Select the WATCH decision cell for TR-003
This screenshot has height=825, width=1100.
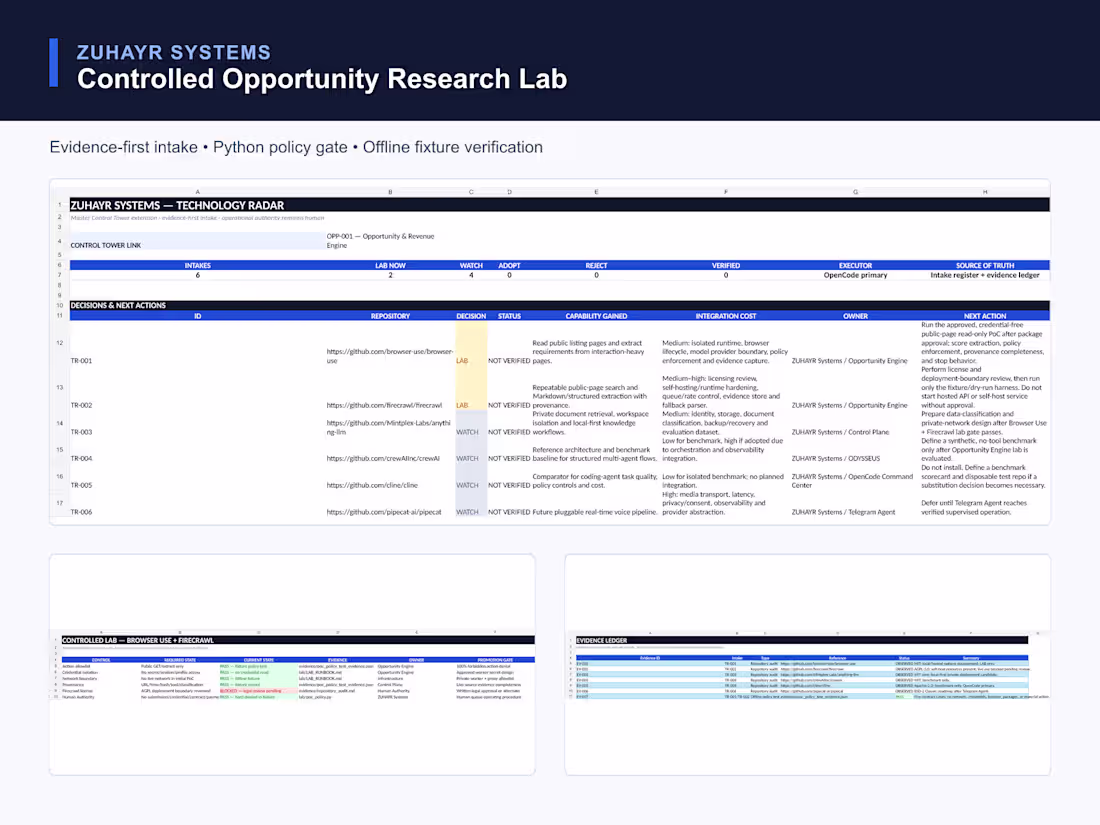[471, 424]
